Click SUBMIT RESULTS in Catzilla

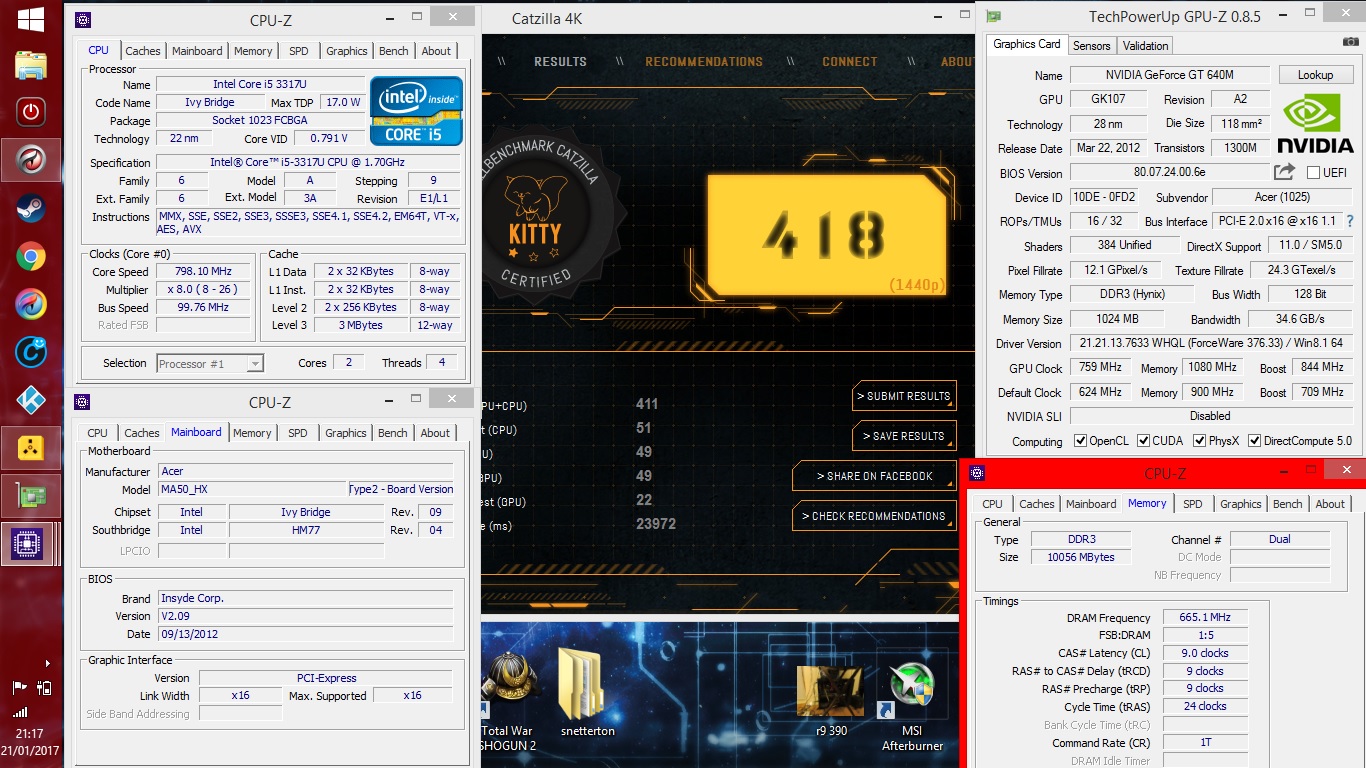point(904,396)
